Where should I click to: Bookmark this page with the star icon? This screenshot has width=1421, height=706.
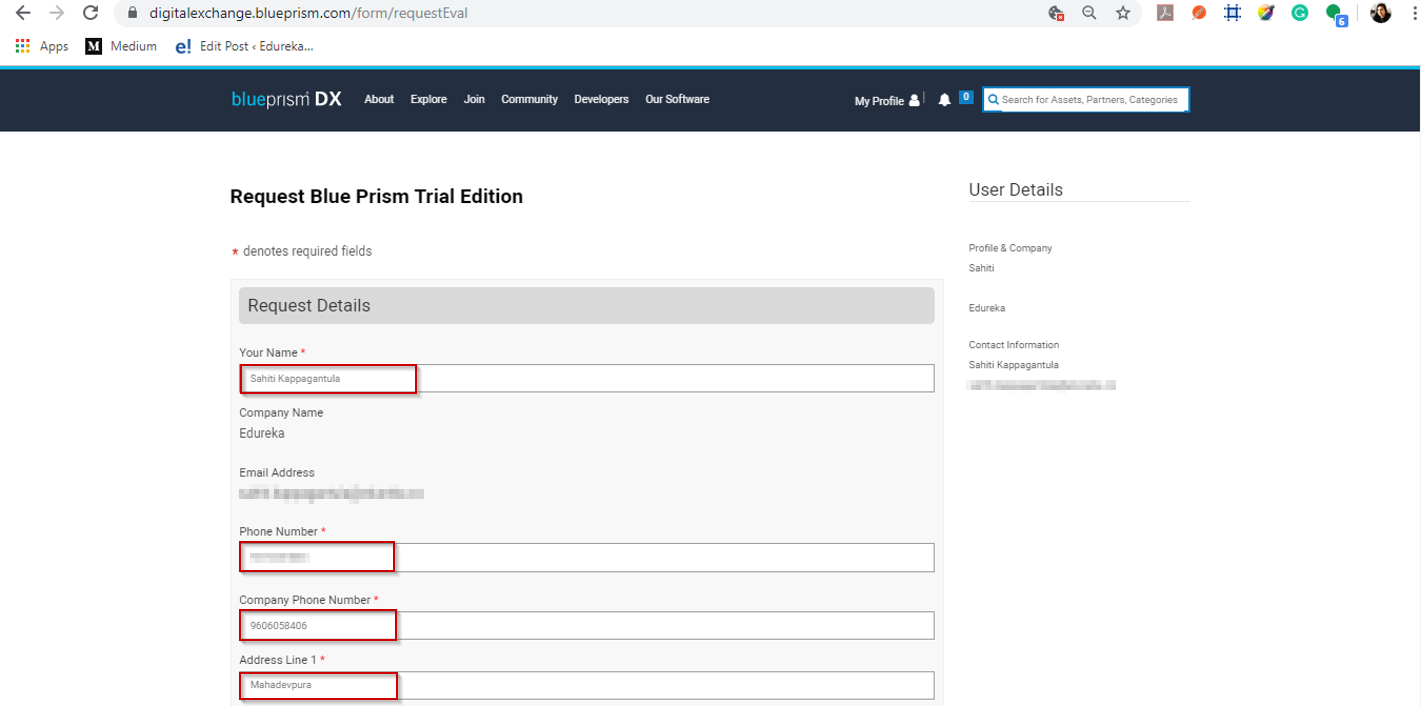pyautogui.click(x=1123, y=13)
